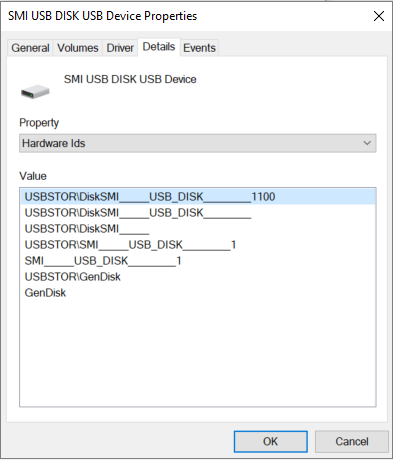Screen dimensions: 393x460
Task: Select value SMI_____USB_DISK________1 without prefix
Action: coord(198,261)
